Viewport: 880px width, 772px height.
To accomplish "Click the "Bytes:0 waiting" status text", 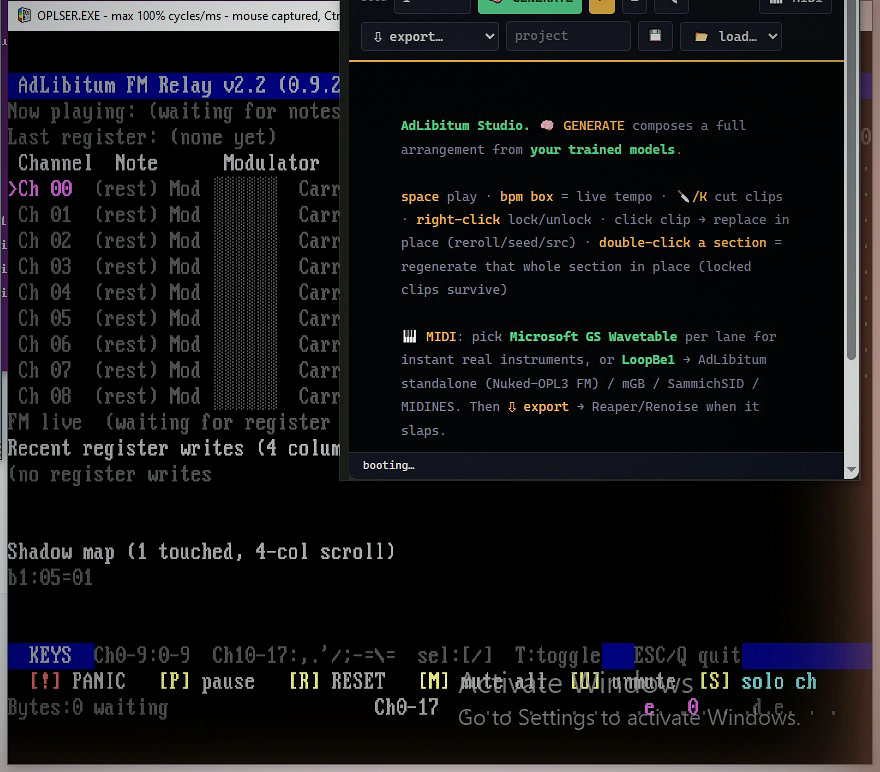I will (x=88, y=707).
